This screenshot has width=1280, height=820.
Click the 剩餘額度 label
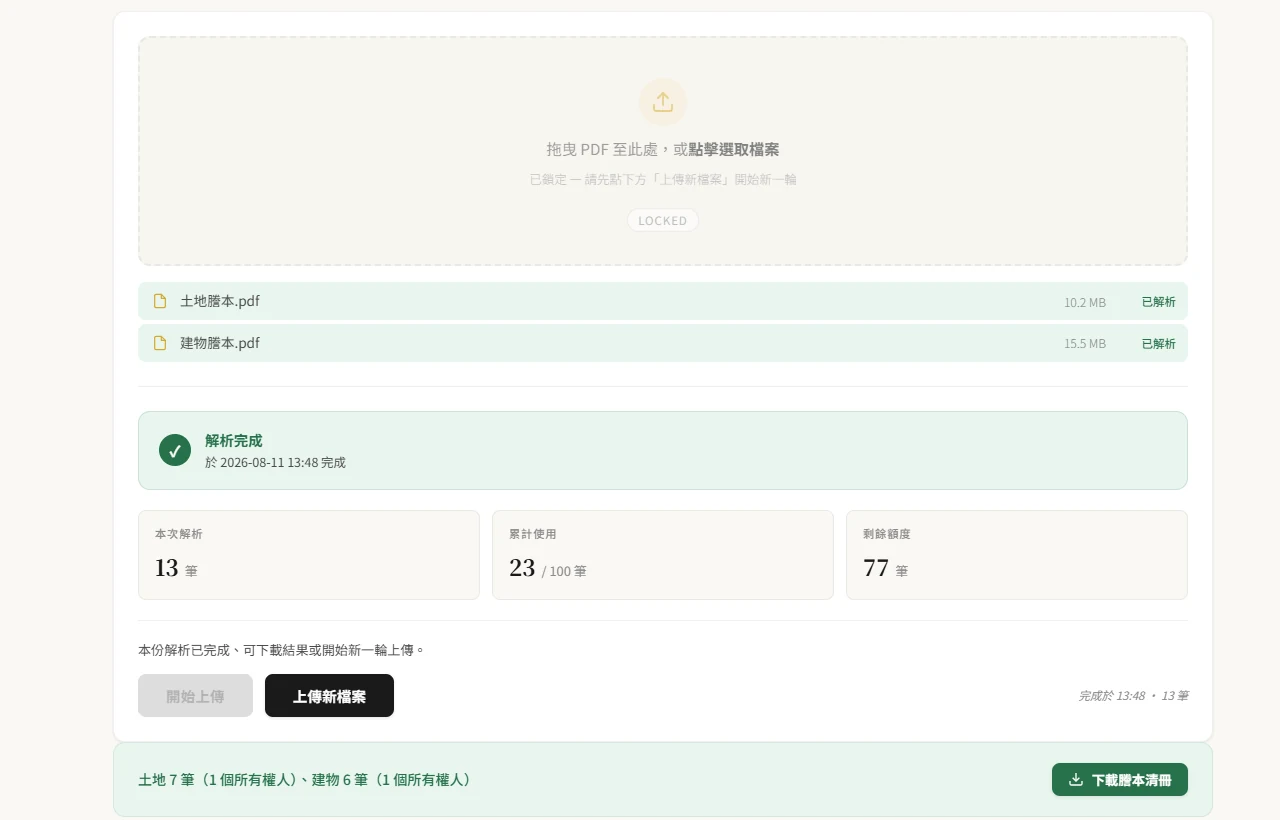pyautogui.click(x=887, y=534)
